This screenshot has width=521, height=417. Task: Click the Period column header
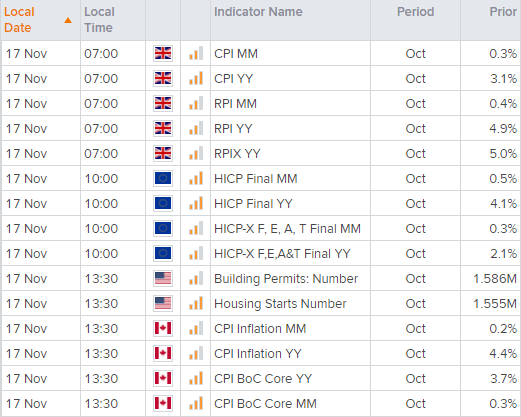pyautogui.click(x=415, y=12)
